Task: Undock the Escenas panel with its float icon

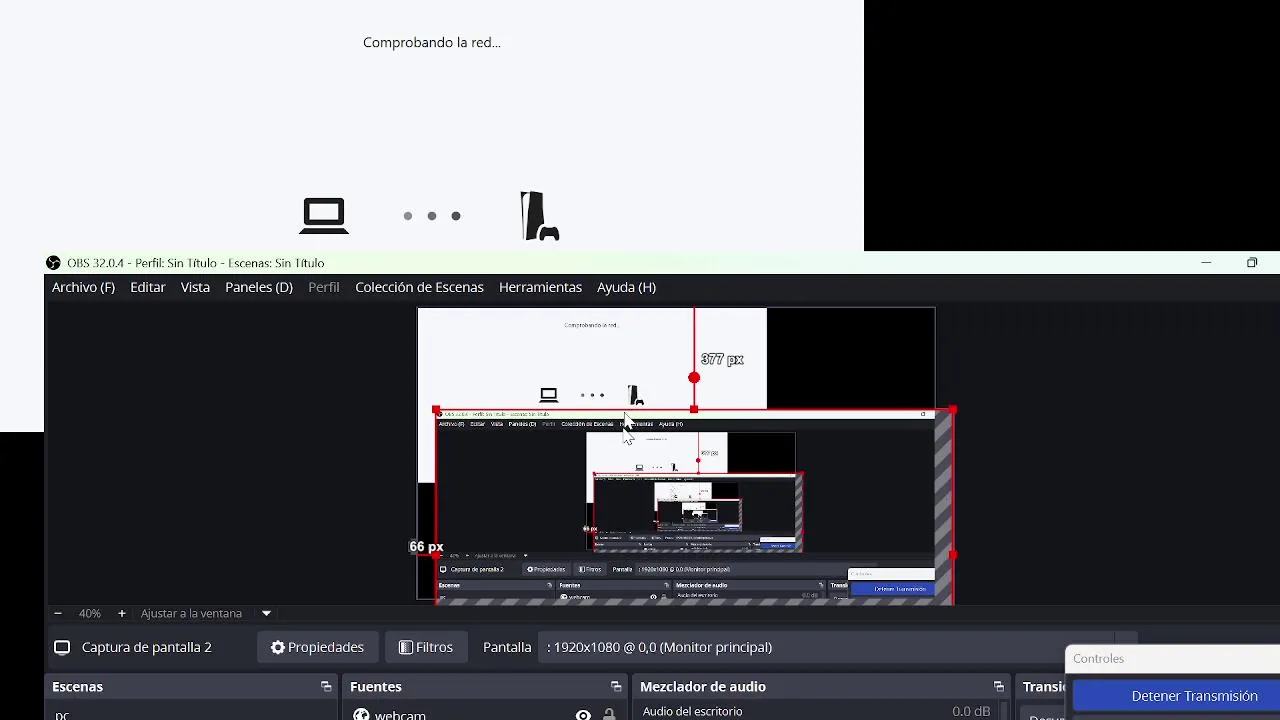Action: pyautogui.click(x=326, y=686)
